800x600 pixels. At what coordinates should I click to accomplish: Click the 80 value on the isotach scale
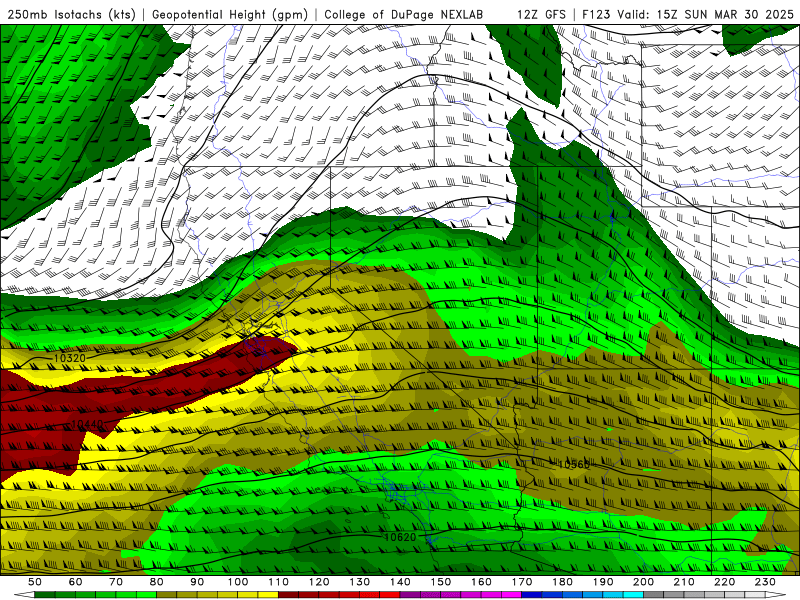point(157,582)
